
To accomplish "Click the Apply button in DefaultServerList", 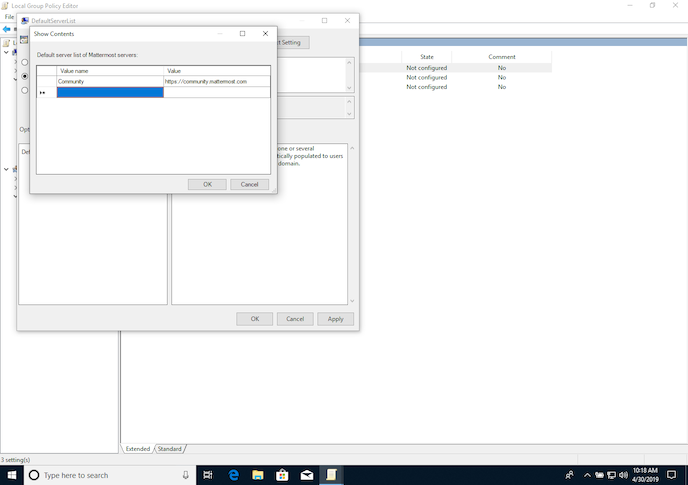I will [x=335, y=319].
